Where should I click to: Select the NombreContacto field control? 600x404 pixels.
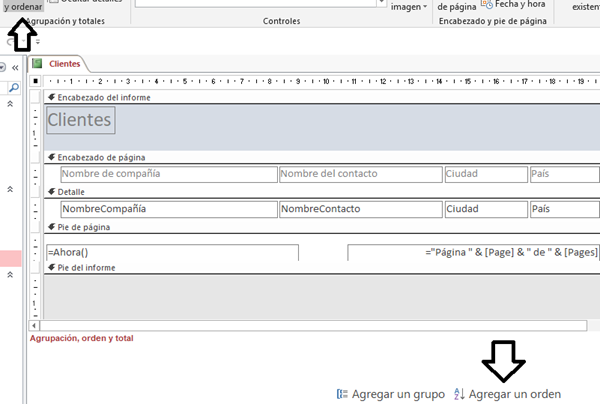360,209
